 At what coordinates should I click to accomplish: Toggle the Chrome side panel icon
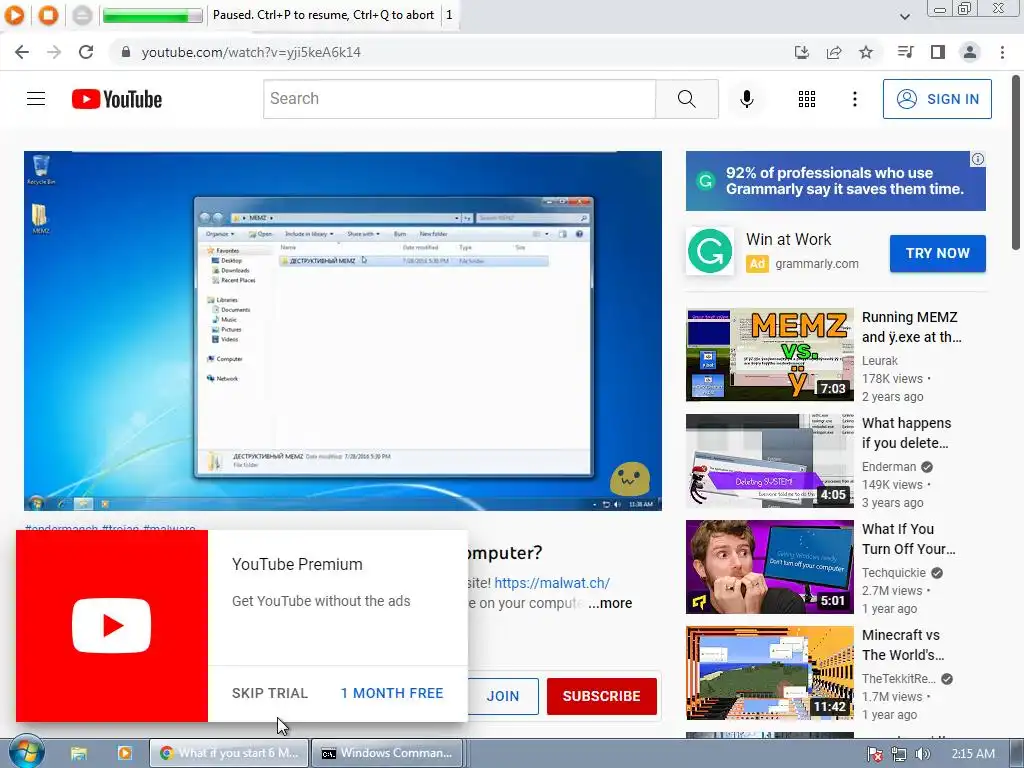tap(938, 52)
